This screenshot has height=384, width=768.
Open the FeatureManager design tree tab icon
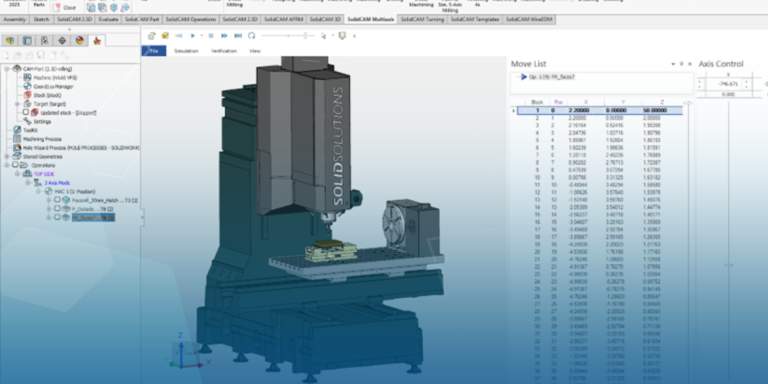click(x=10, y=41)
